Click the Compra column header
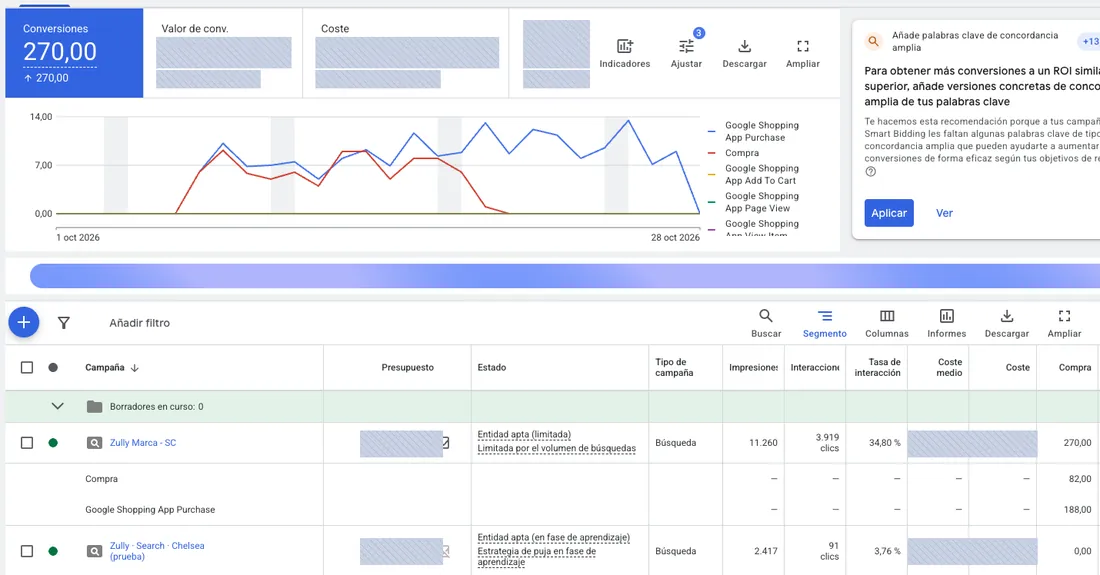This screenshot has height=575, width=1100. [x=1075, y=367]
